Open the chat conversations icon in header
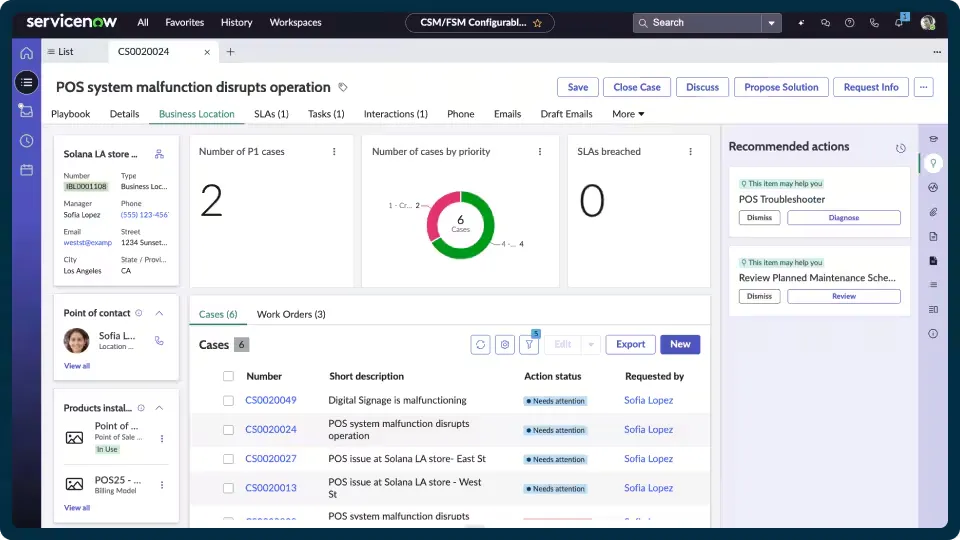 [825, 23]
